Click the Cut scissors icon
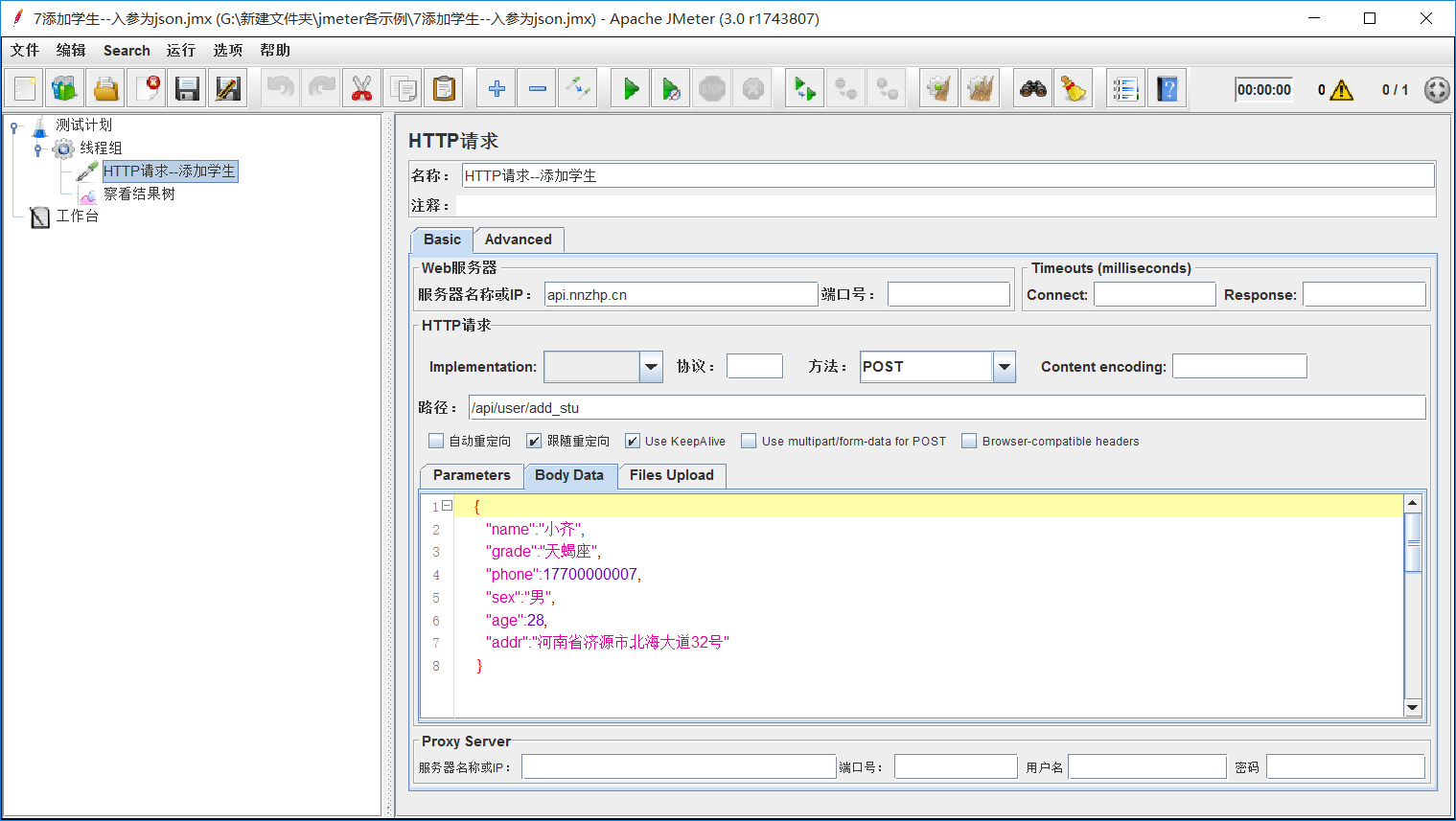1456x821 pixels. pyautogui.click(x=361, y=89)
